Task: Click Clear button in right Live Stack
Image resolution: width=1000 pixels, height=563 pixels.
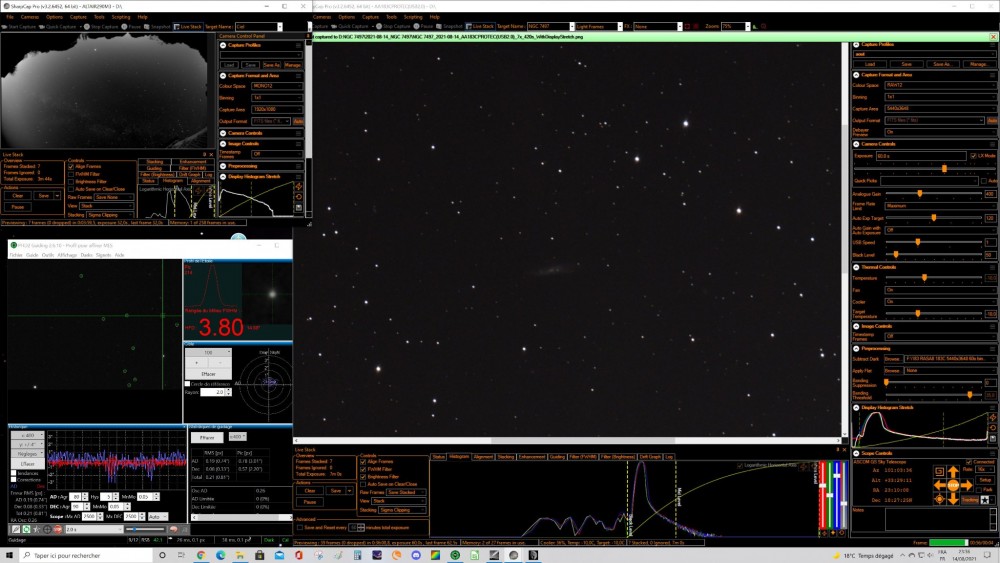Action: (x=310, y=491)
